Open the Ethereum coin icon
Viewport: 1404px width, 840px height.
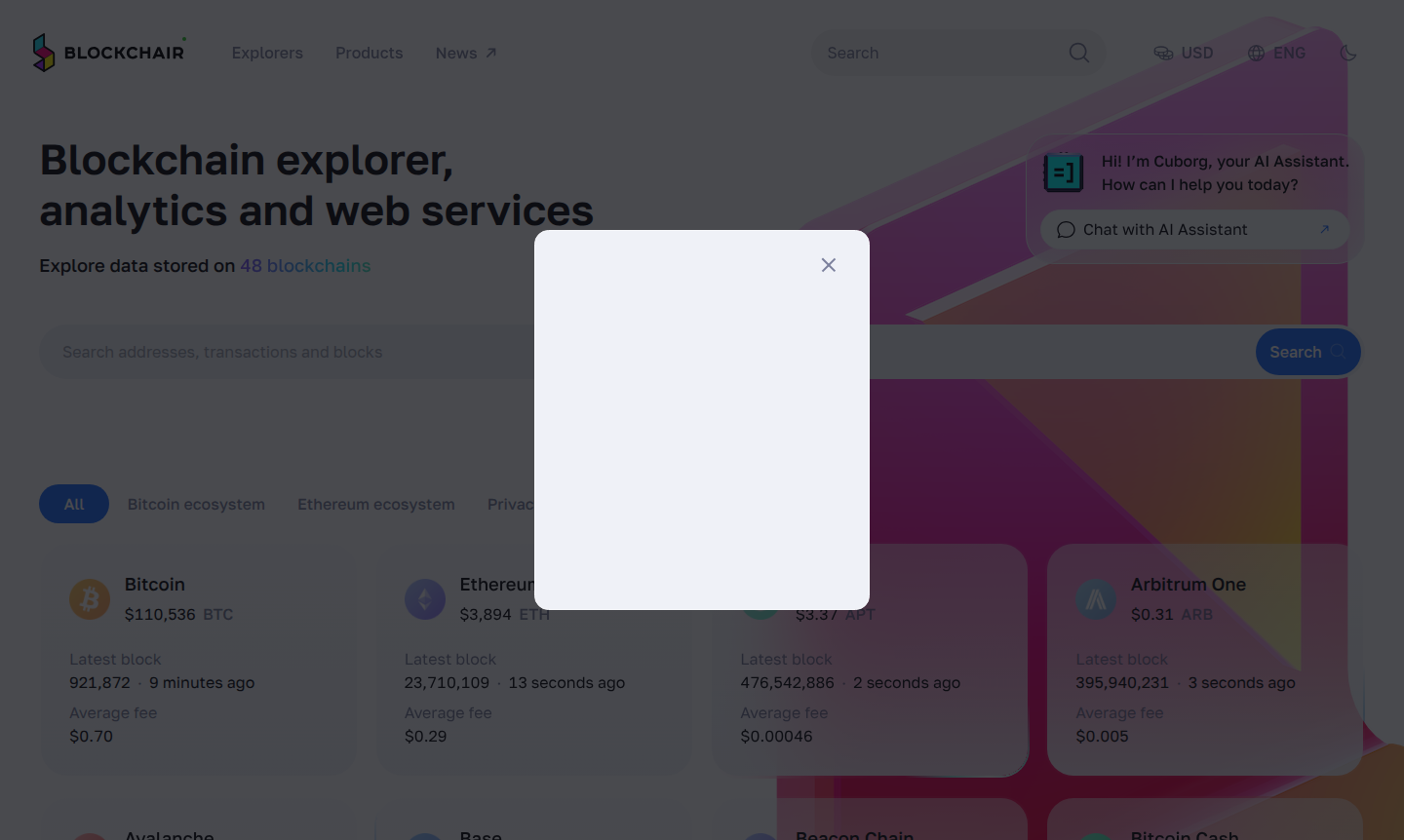point(425,598)
